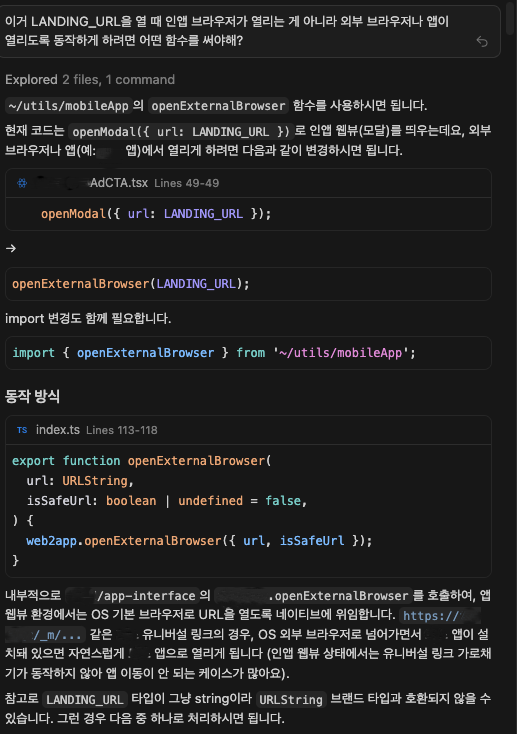Open the index.ts Lines 113-118 file reference
Viewport: 517px width, 734px height.
coord(248,430)
